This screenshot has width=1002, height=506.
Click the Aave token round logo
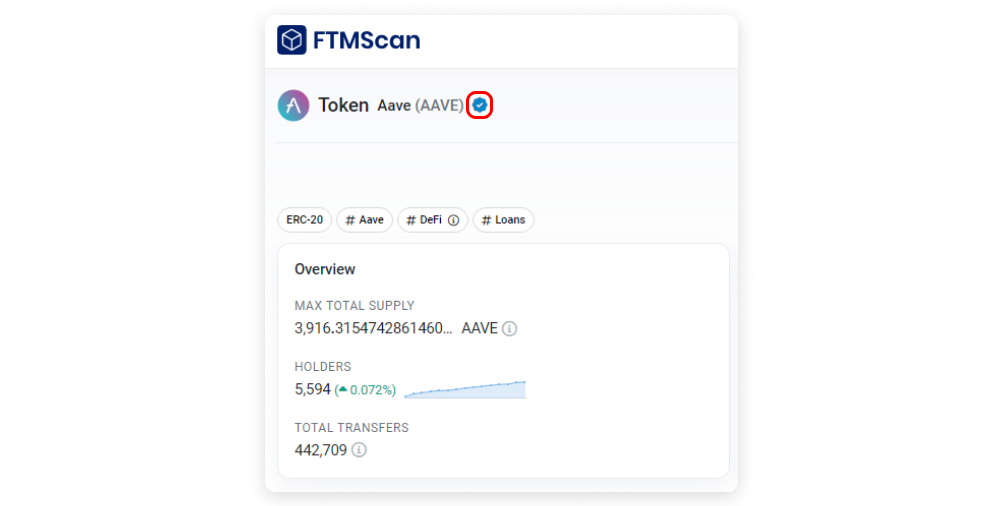click(293, 105)
